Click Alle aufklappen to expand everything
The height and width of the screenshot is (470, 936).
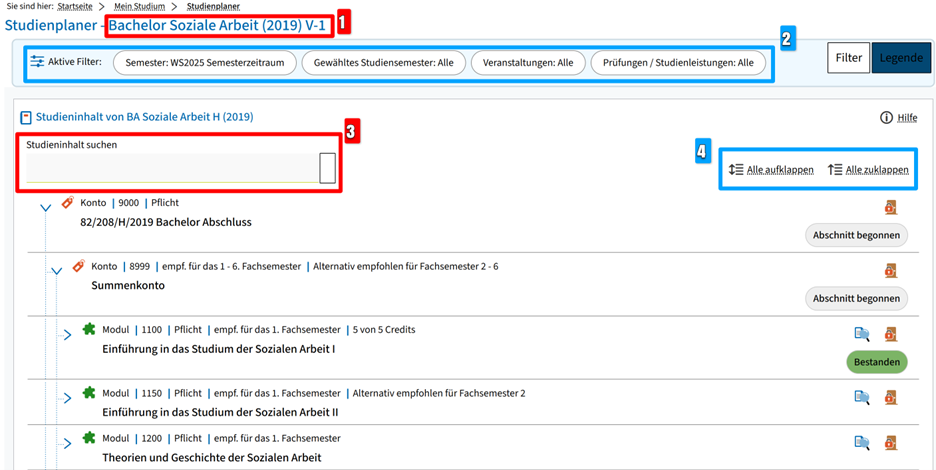pos(770,170)
